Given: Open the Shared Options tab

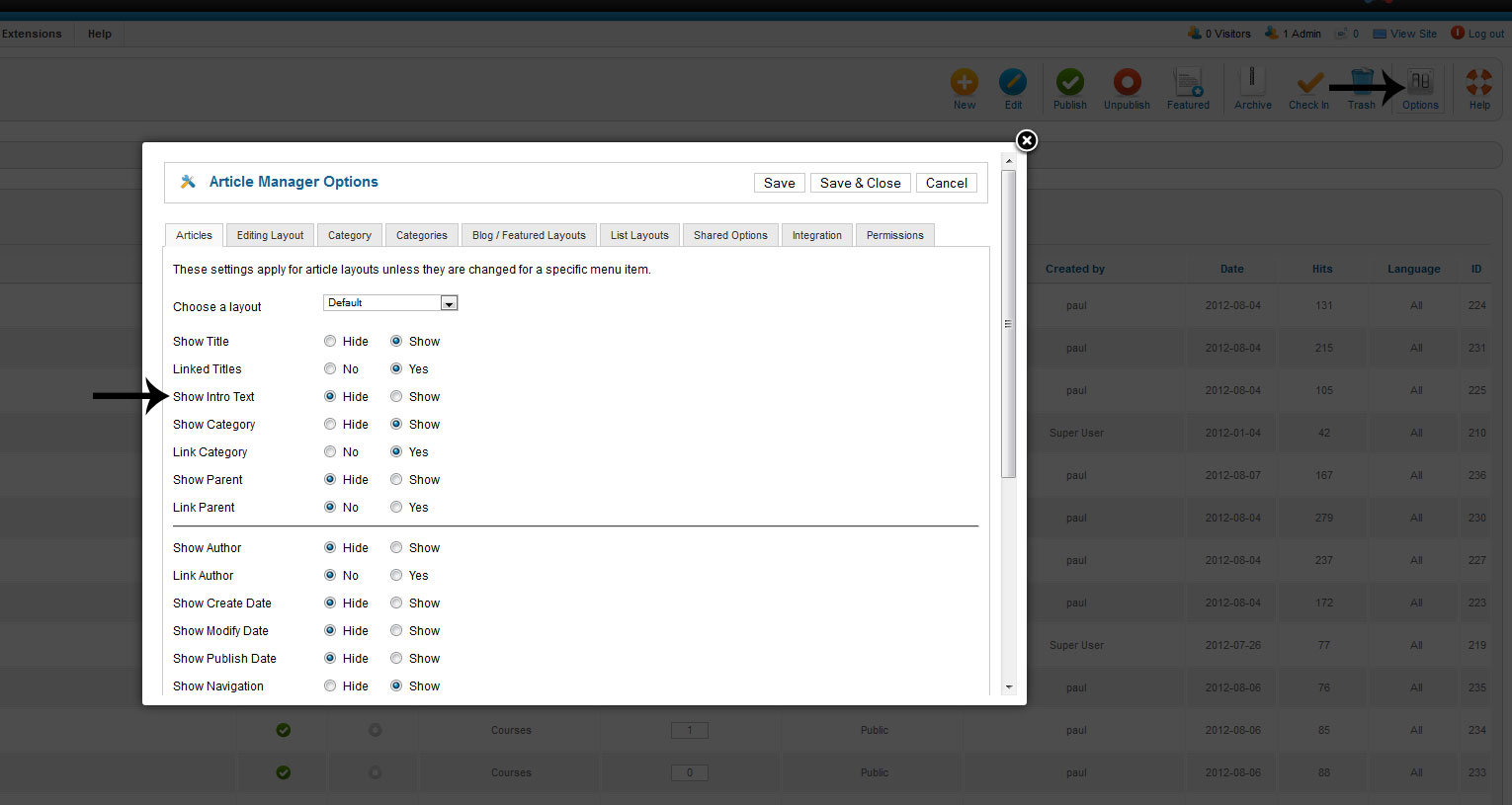Looking at the screenshot, I should tap(730, 235).
